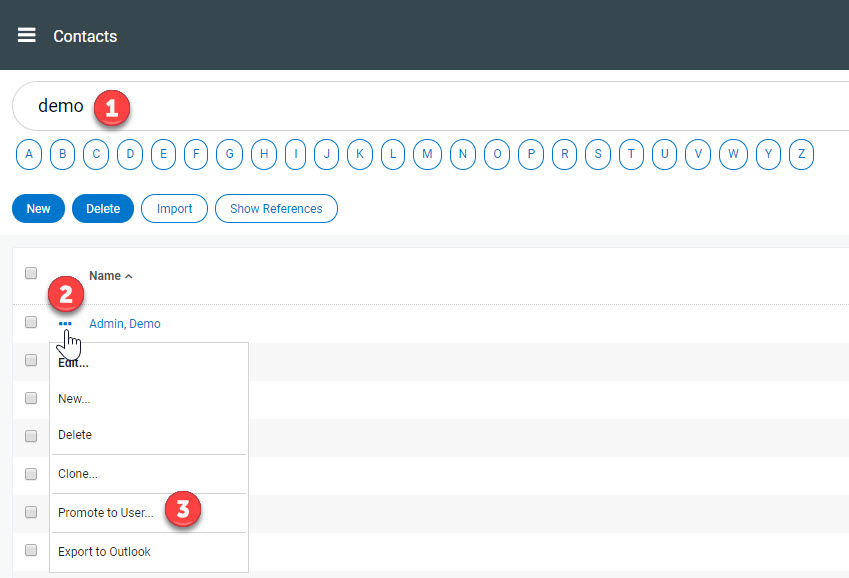Open the hamburger navigation menu

pyautogui.click(x=26, y=35)
